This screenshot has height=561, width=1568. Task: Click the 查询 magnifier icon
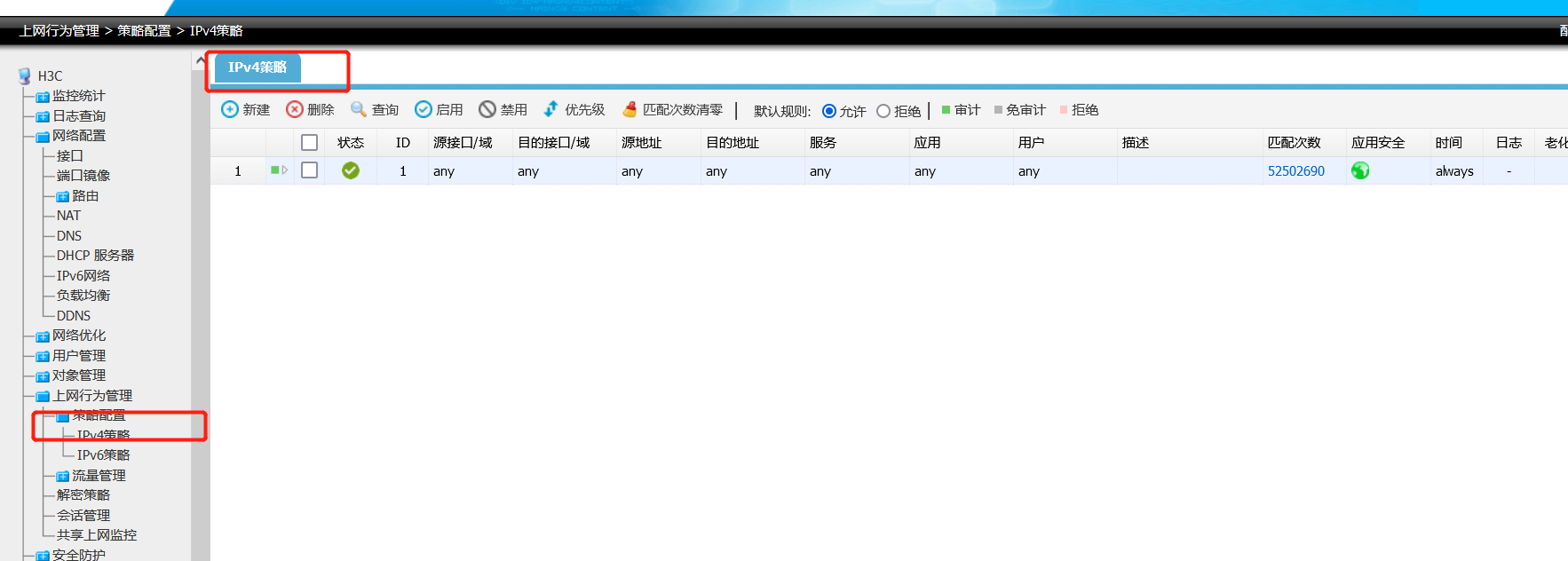(x=359, y=109)
